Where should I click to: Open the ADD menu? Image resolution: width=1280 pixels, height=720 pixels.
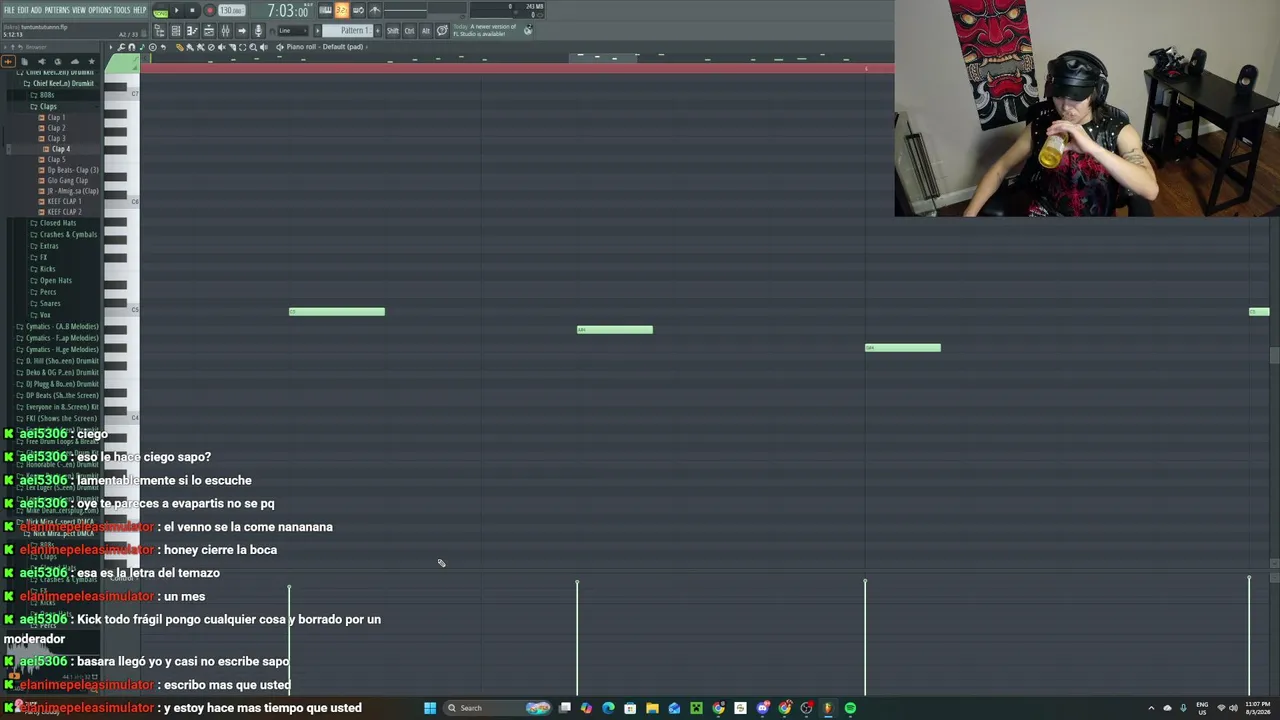tap(37, 10)
